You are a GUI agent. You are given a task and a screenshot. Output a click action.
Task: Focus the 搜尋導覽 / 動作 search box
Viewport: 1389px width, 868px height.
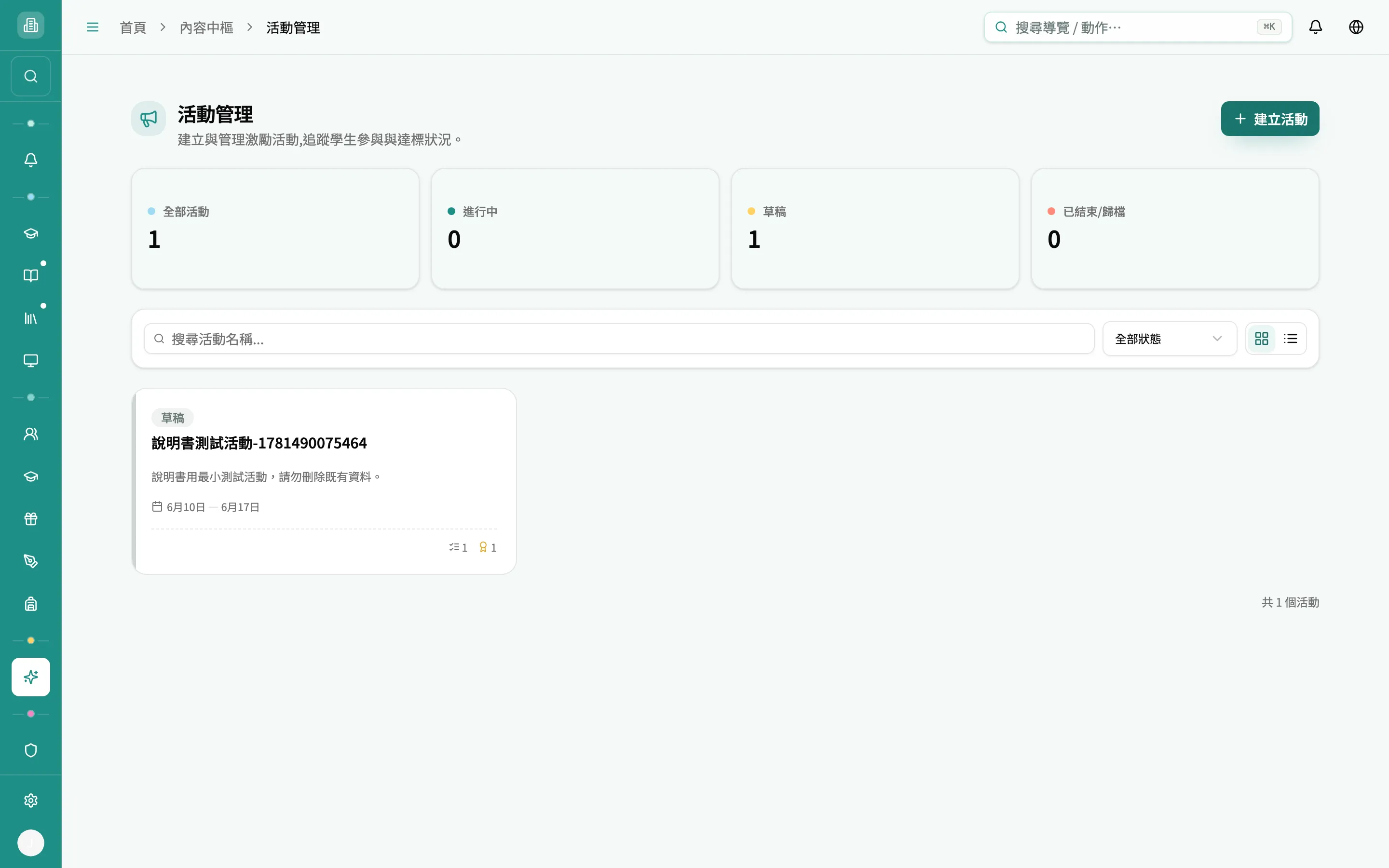click(1138, 27)
